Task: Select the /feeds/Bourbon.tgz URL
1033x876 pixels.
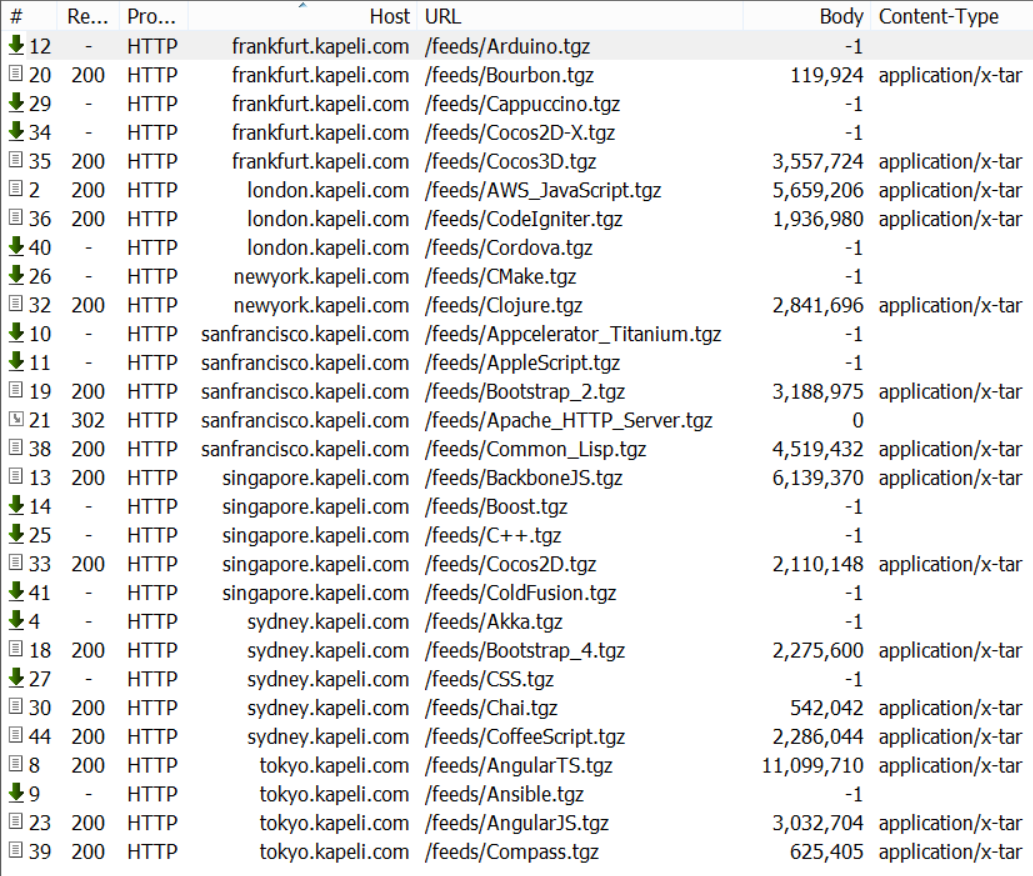Action: [509, 75]
